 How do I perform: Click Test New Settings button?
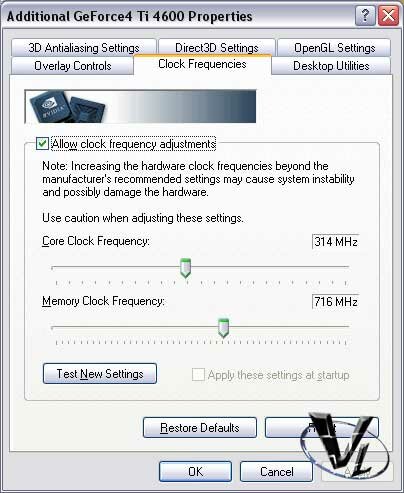(x=100, y=374)
